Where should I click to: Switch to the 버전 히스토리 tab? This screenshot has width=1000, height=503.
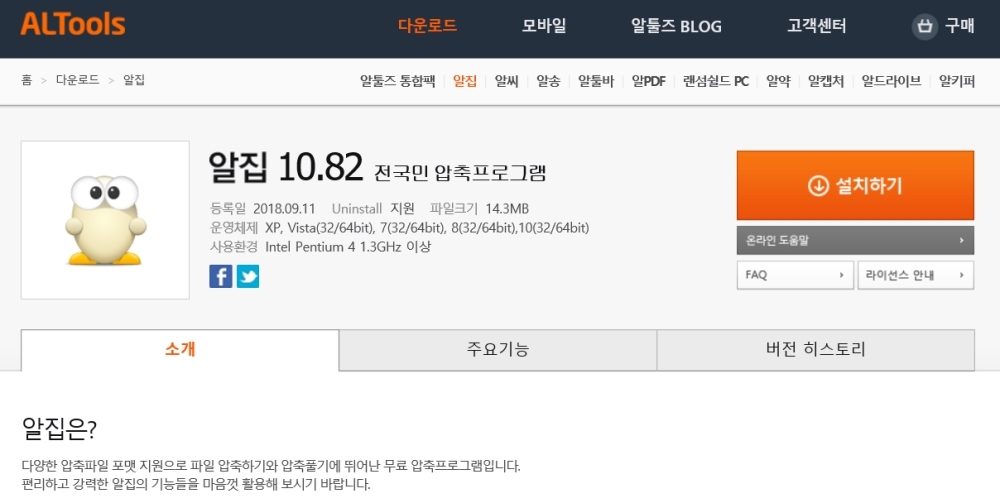coord(816,349)
